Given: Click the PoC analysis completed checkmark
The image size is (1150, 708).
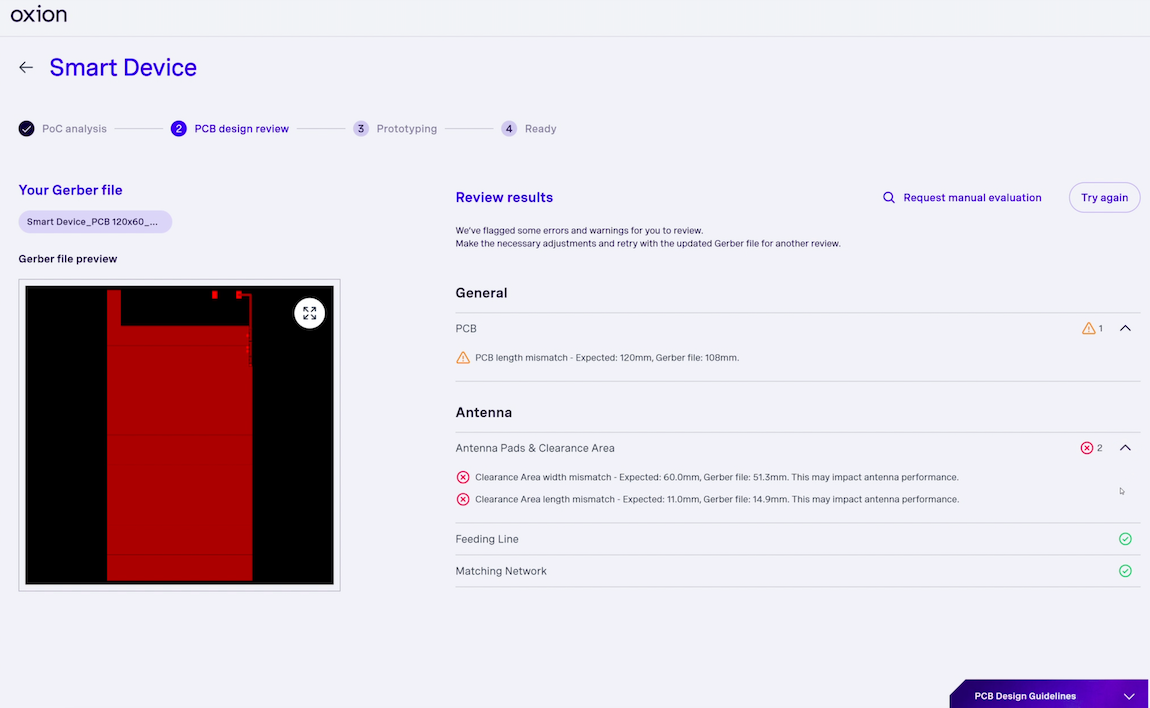Looking at the screenshot, I should pyautogui.click(x=26, y=129).
